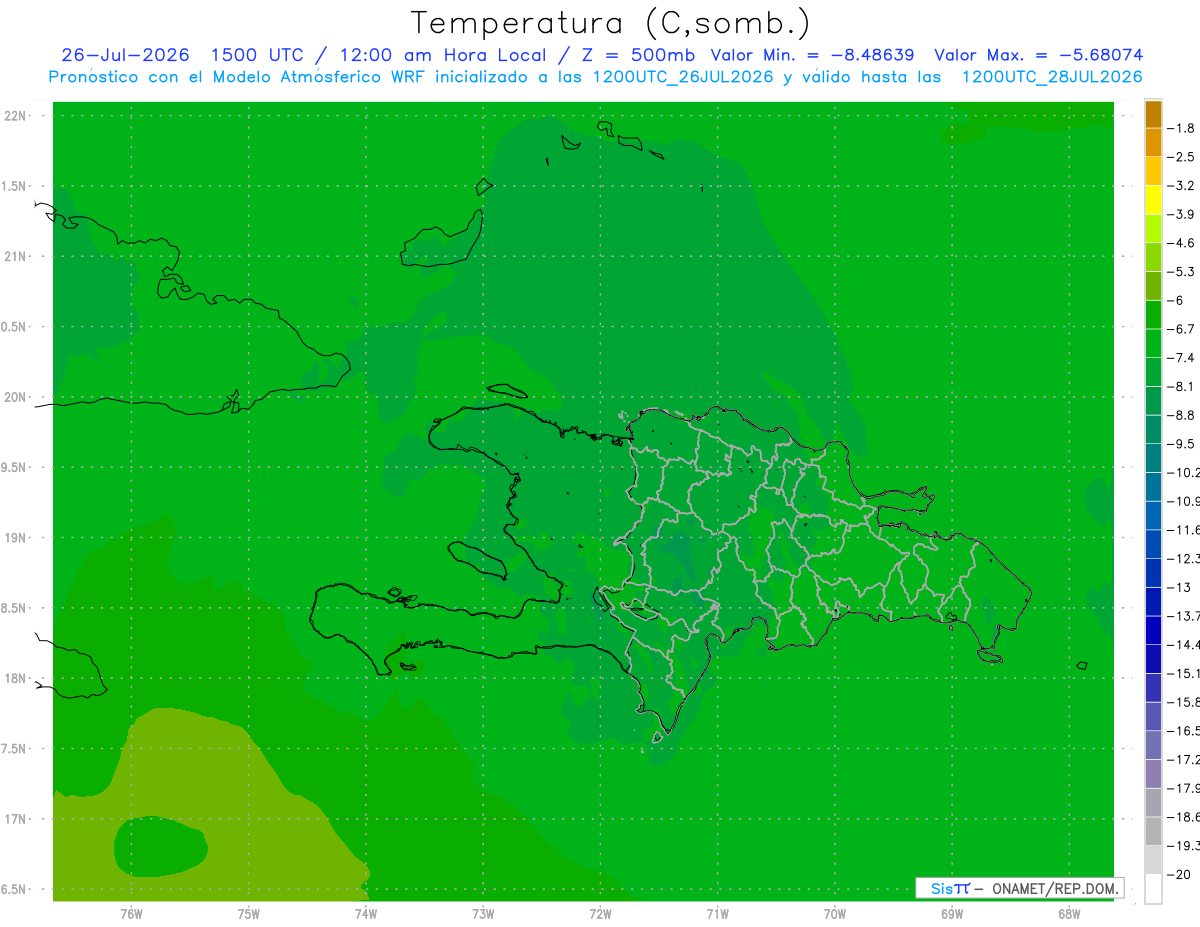Click the pressure level text "Z = 500mb"
The height and width of the screenshot is (927, 1200).
coord(639,55)
